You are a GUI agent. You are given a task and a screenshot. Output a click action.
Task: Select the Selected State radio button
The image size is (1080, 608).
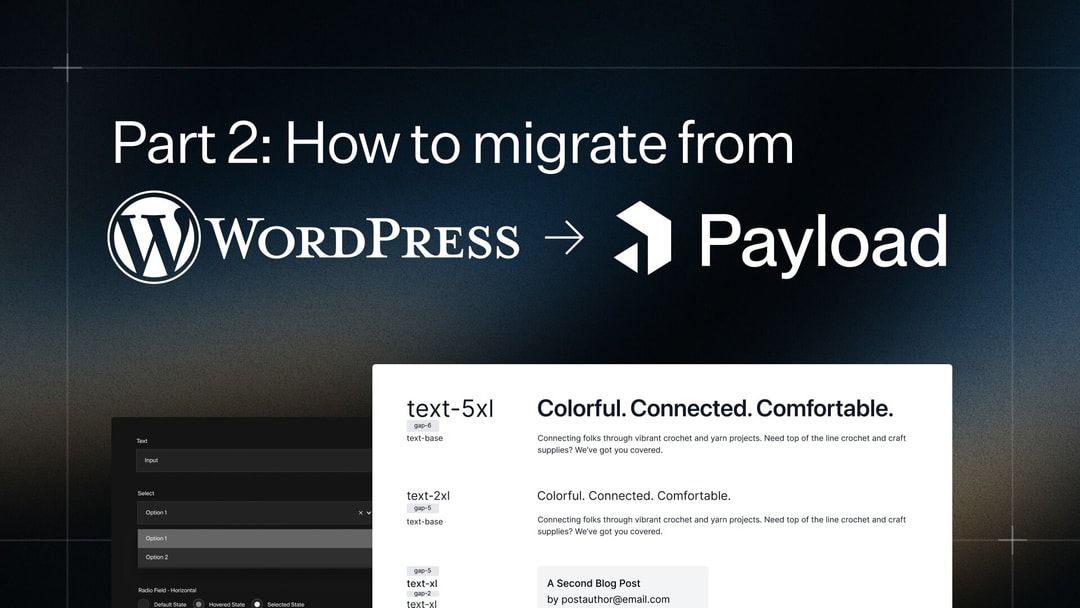(257, 603)
